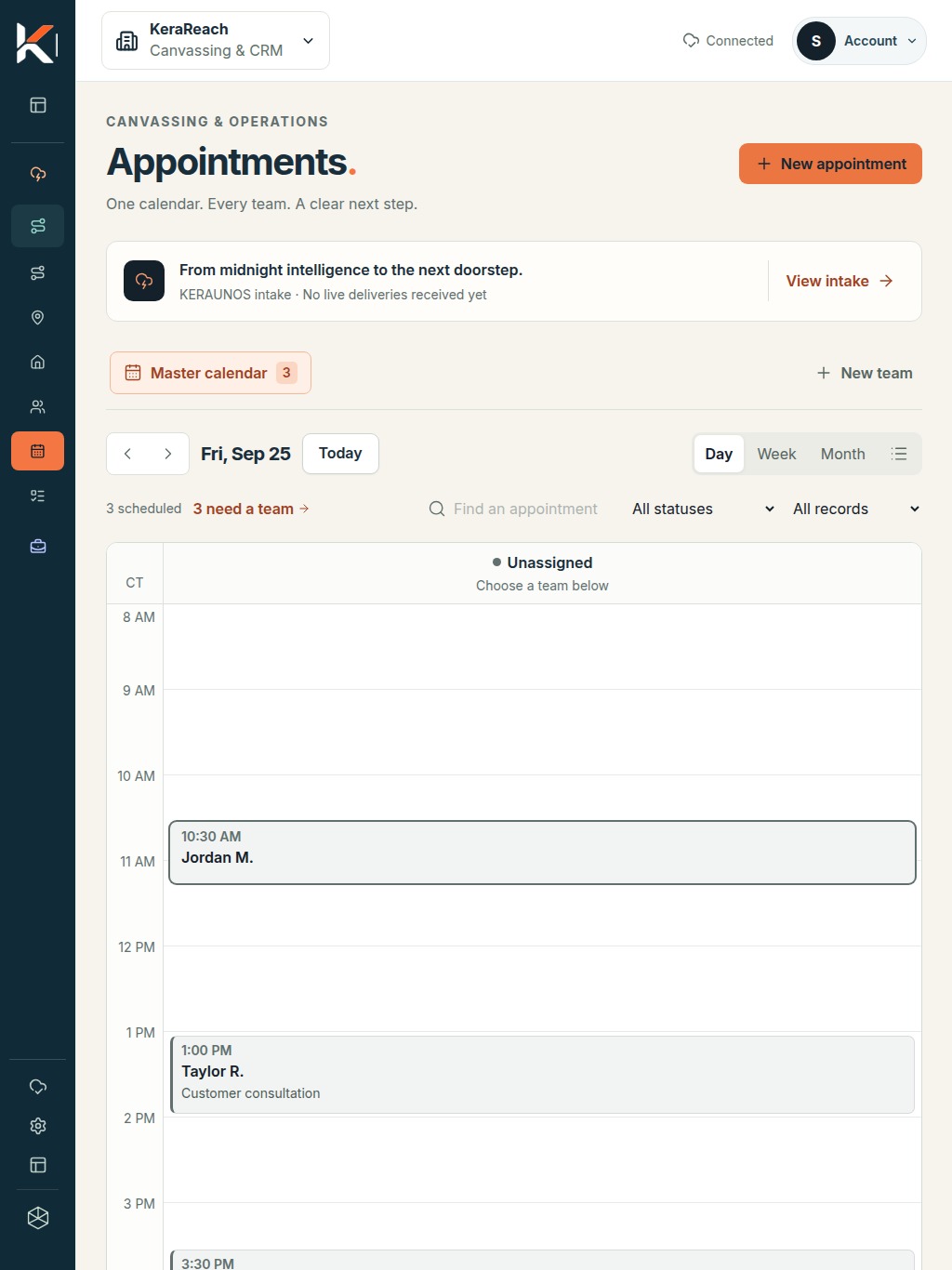The height and width of the screenshot is (1270, 952).
Task: Open the checklist tasks sidebar icon
Action: [38, 496]
